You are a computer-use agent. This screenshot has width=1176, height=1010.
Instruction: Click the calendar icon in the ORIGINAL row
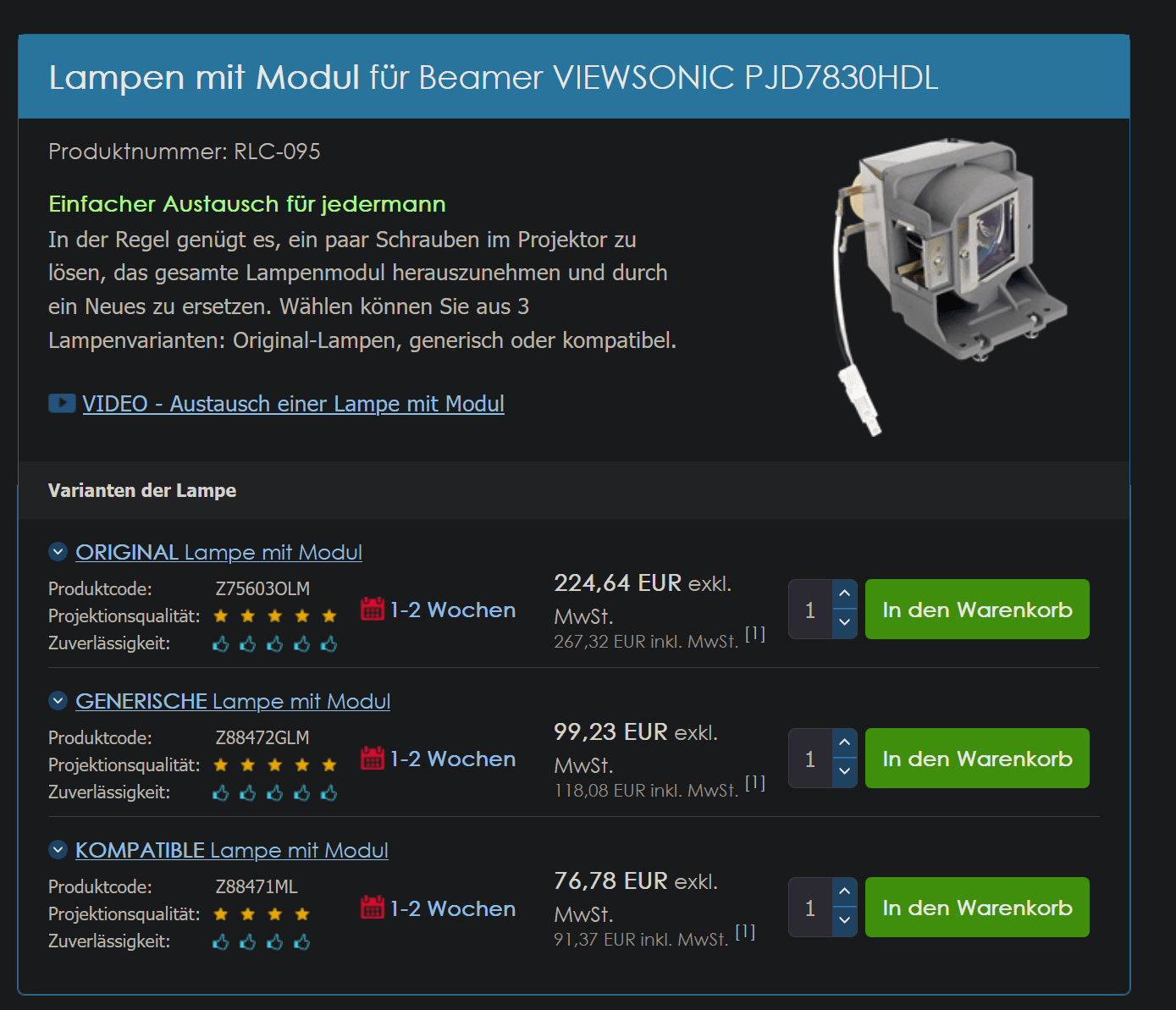373,609
